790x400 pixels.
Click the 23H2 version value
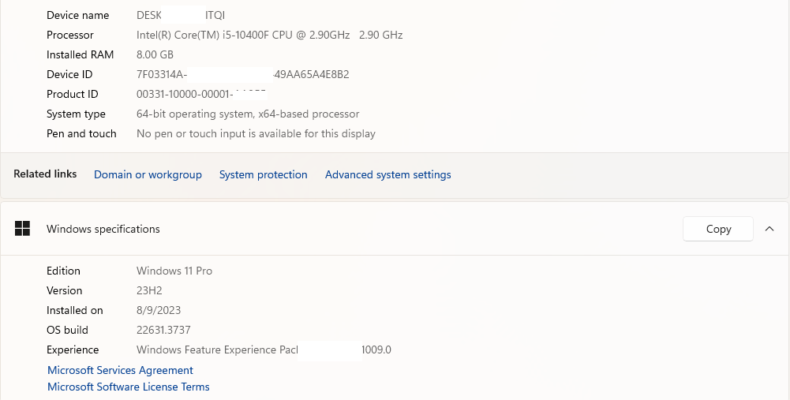point(149,291)
